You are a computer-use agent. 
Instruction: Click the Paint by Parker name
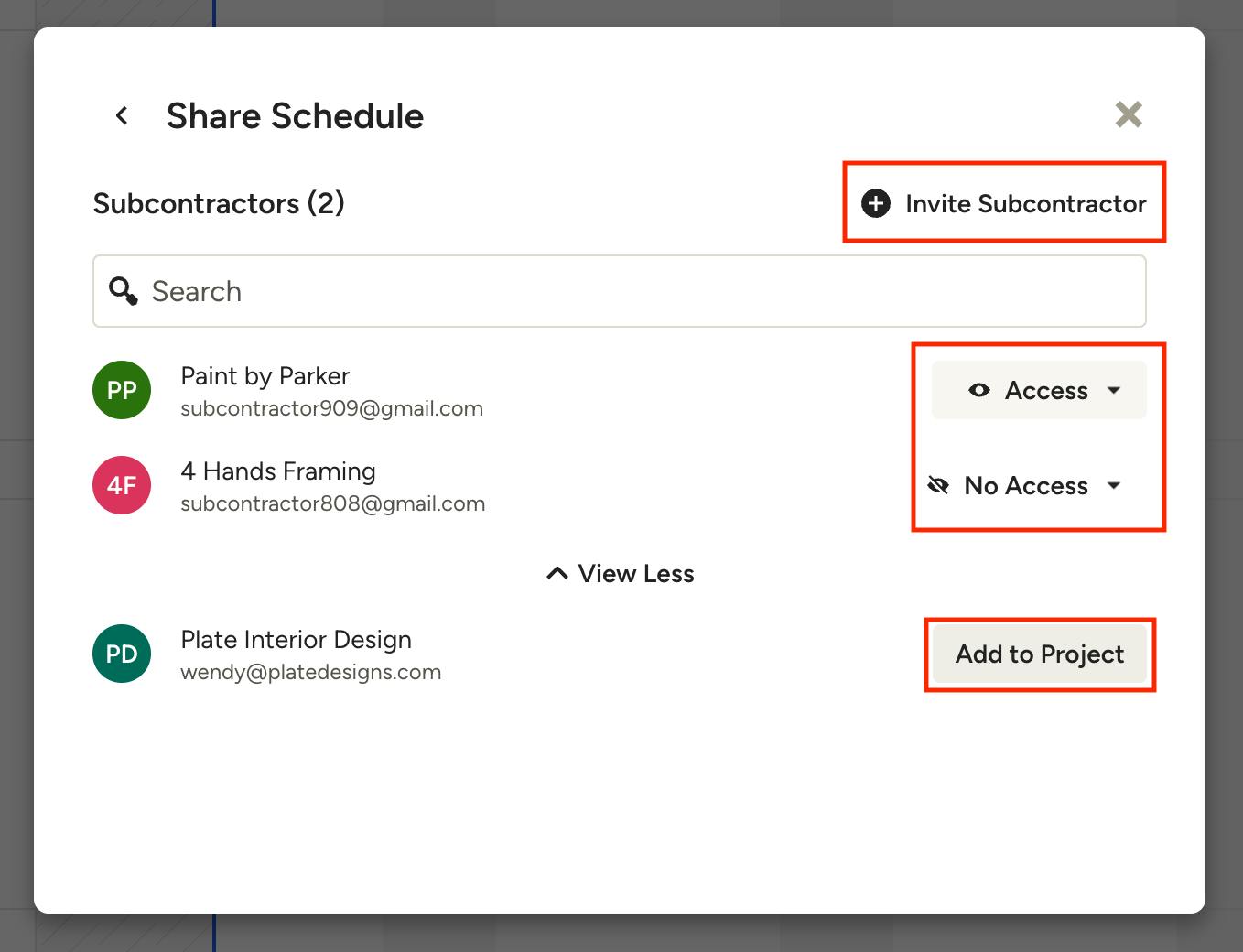[x=265, y=376]
